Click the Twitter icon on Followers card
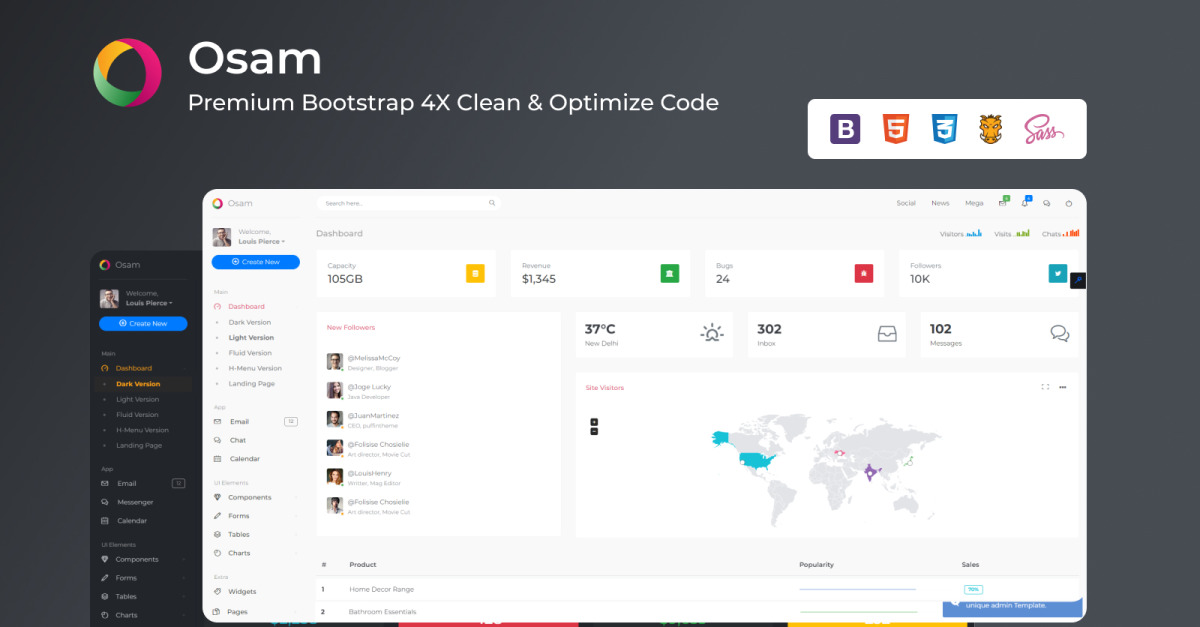The height and width of the screenshot is (627, 1200). [x=1057, y=273]
